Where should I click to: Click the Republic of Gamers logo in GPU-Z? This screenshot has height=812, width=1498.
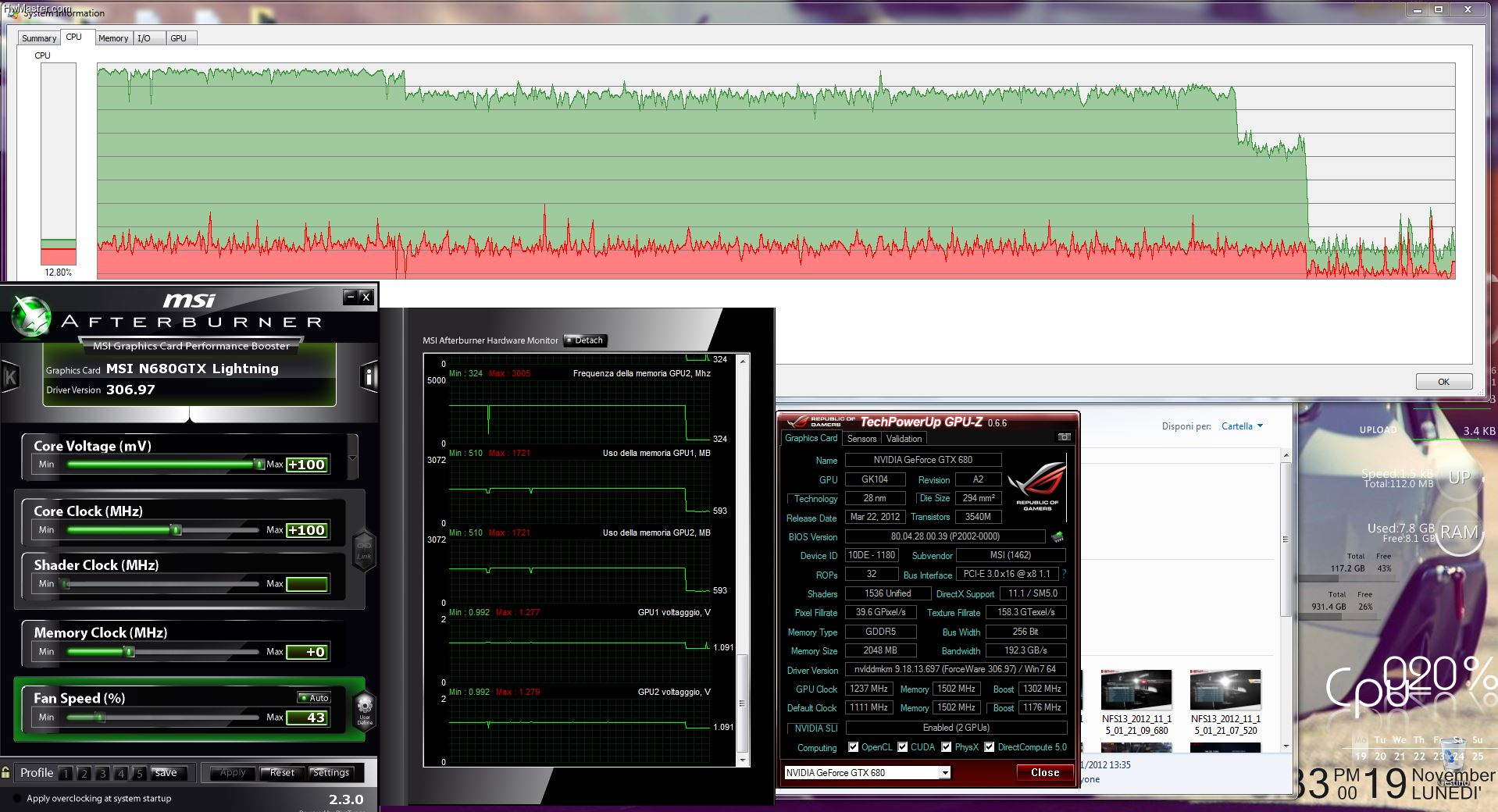point(1037,486)
